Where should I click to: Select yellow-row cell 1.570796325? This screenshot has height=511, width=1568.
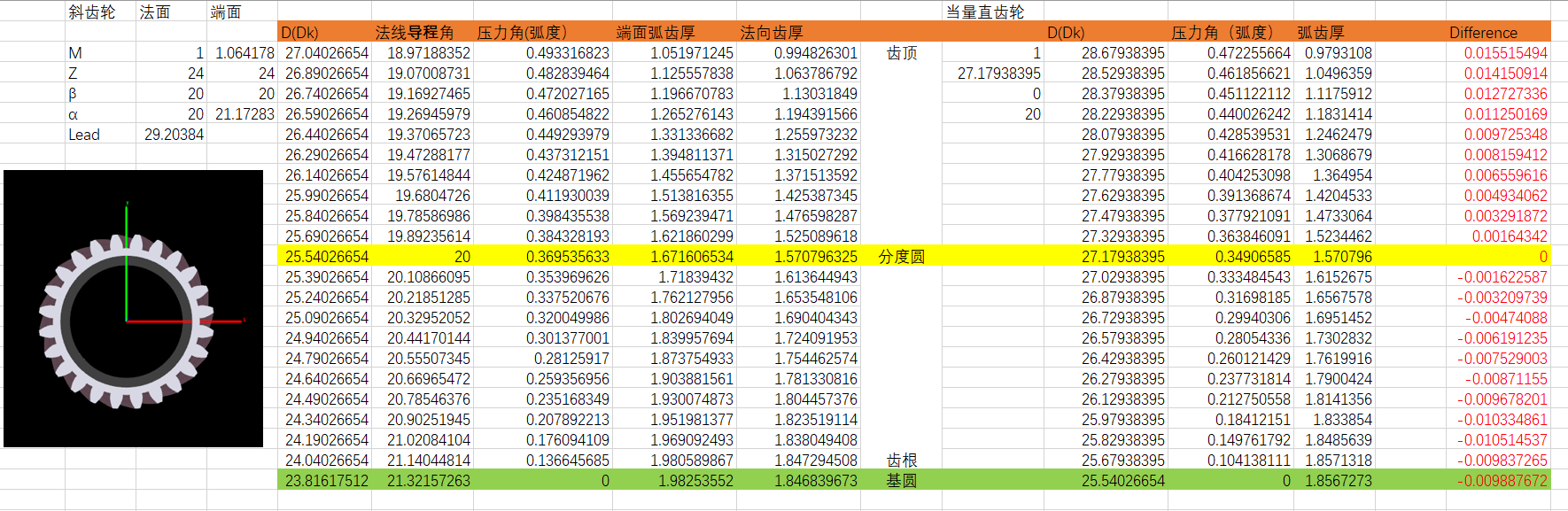click(816, 257)
